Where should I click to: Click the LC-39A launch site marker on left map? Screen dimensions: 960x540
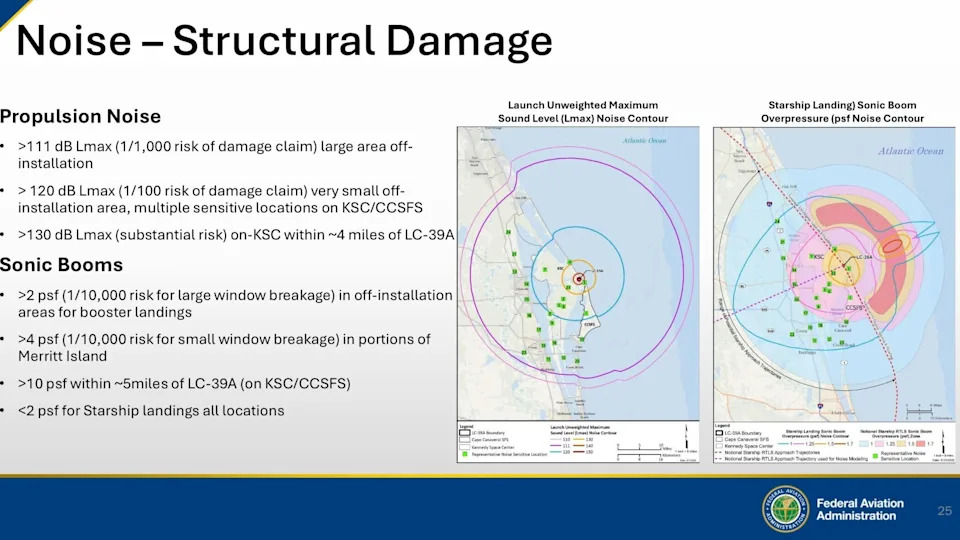(577, 279)
